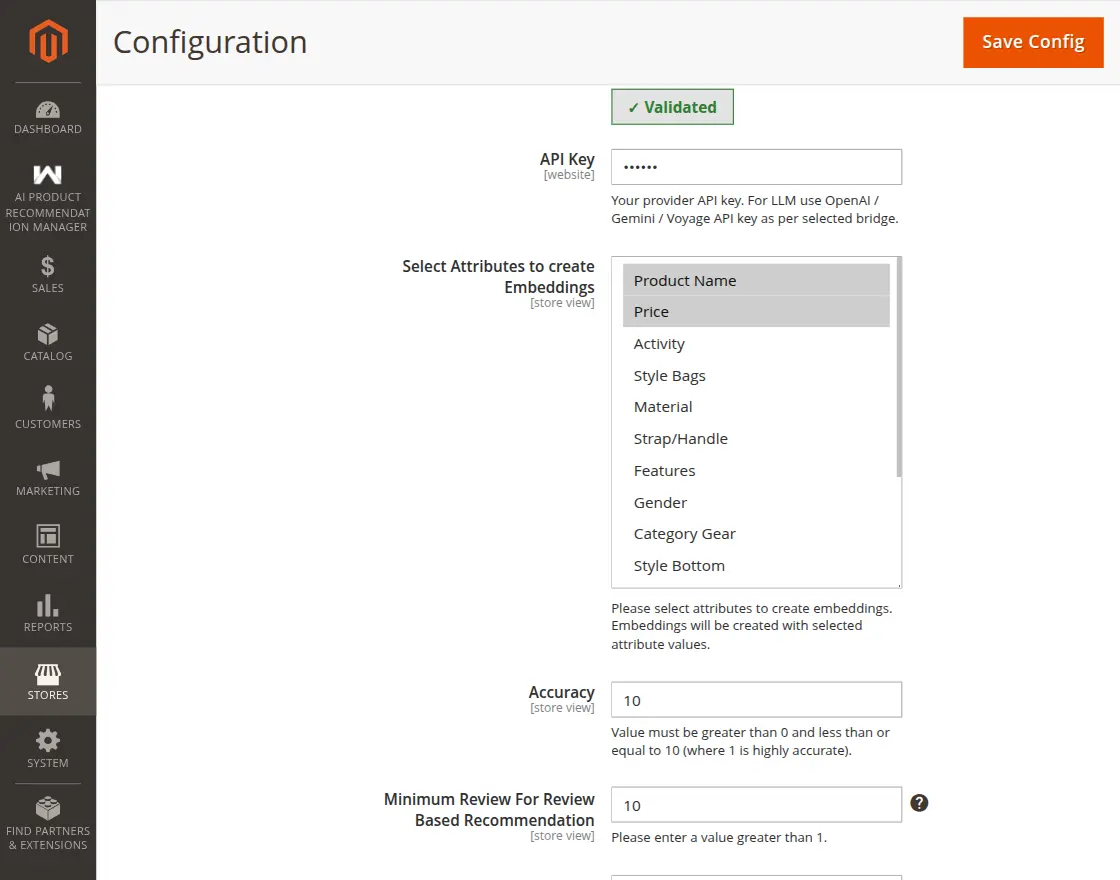
Task: Click the help icon next to Minimum Review field
Action: (919, 803)
